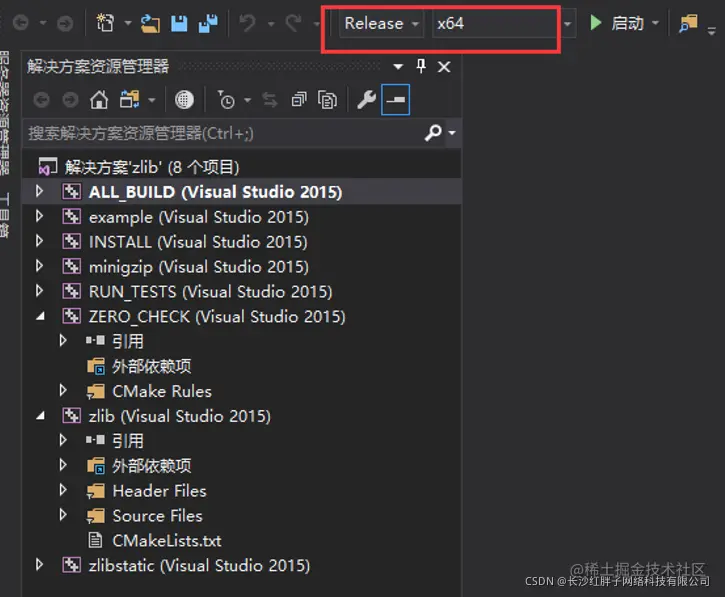Click the Collapse All icon in Solution Explorer
This screenshot has height=597, width=725.
coord(299,99)
